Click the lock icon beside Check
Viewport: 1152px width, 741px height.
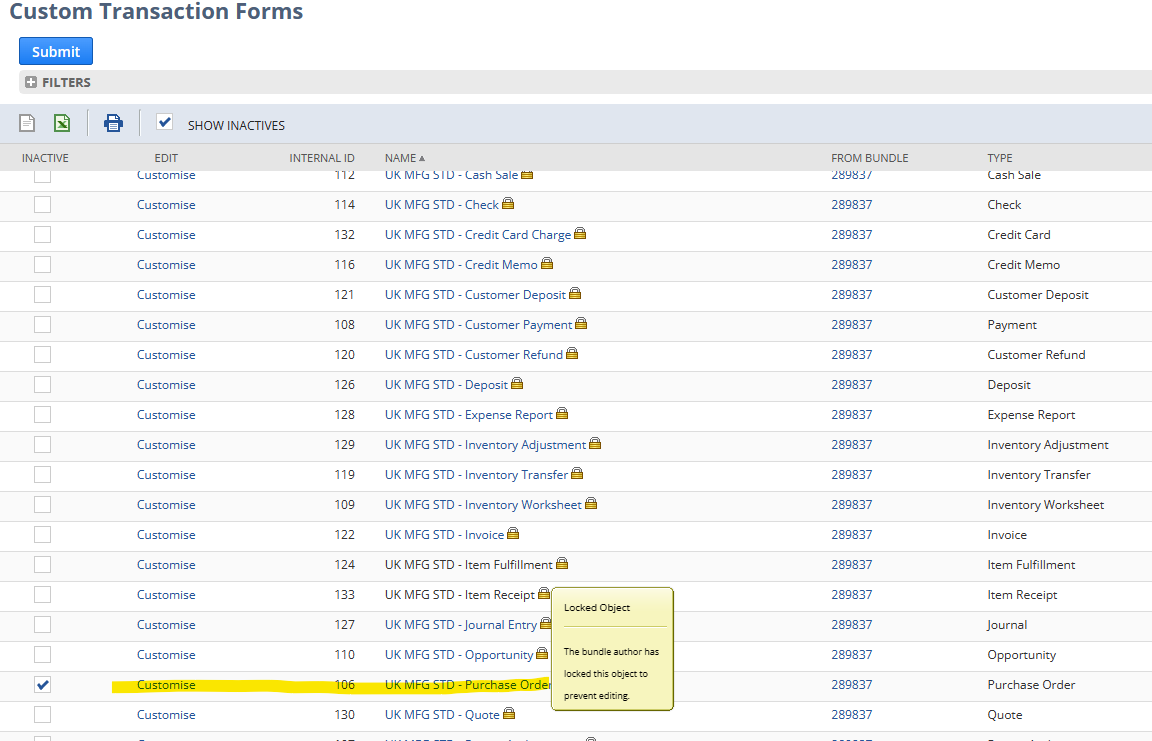pyautogui.click(x=508, y=203)
